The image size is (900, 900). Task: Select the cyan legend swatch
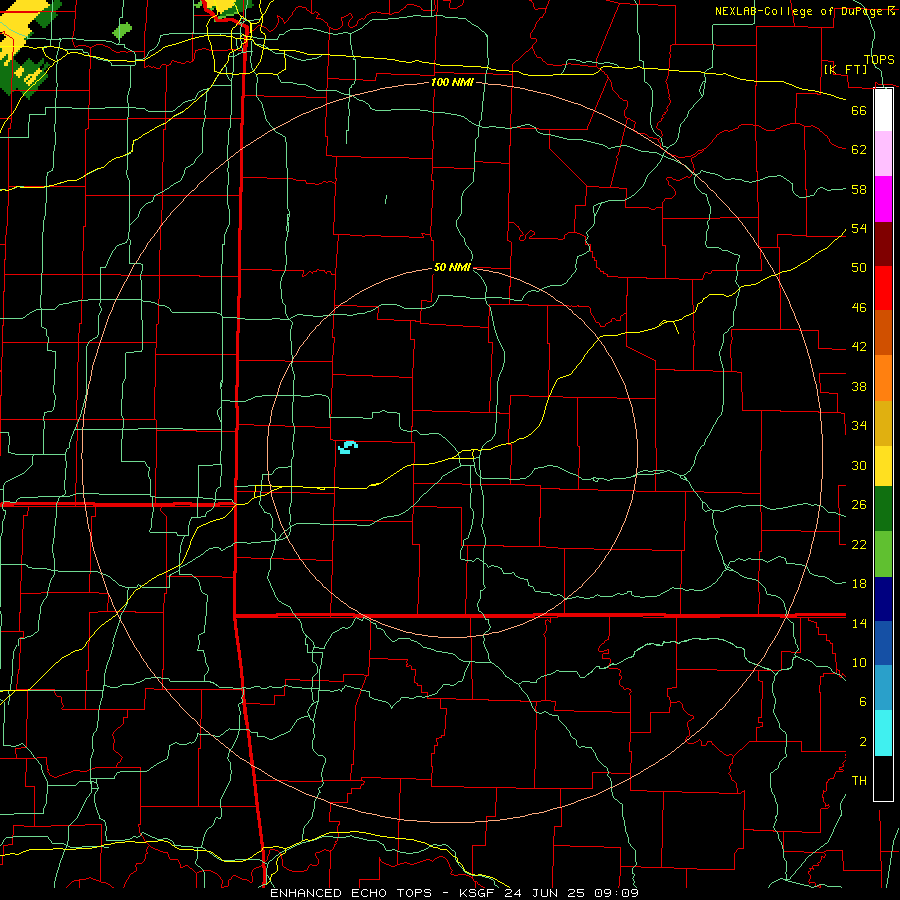click(x=883, y=733)
